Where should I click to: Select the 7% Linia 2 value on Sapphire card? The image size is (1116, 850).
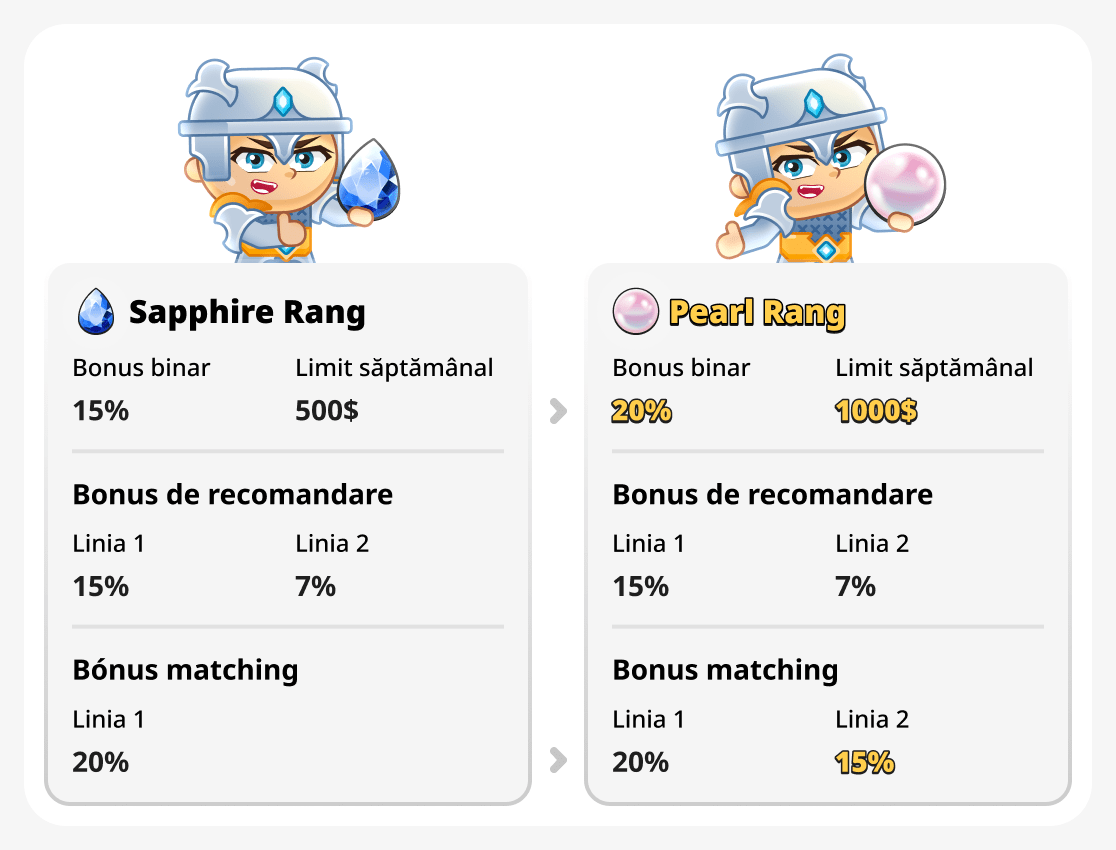[x=317, y=587]
